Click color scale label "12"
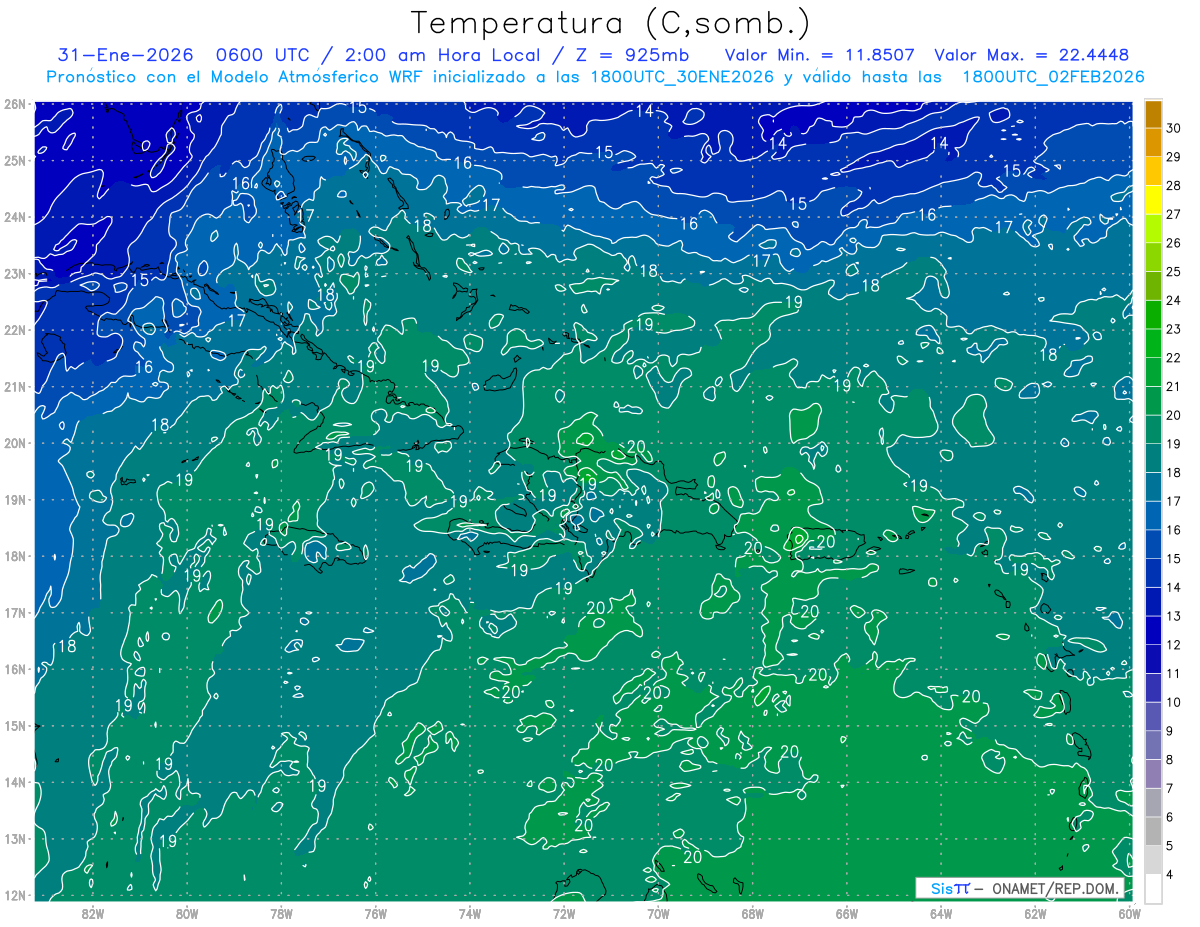1200x927 pixels. coord(1174,645)
